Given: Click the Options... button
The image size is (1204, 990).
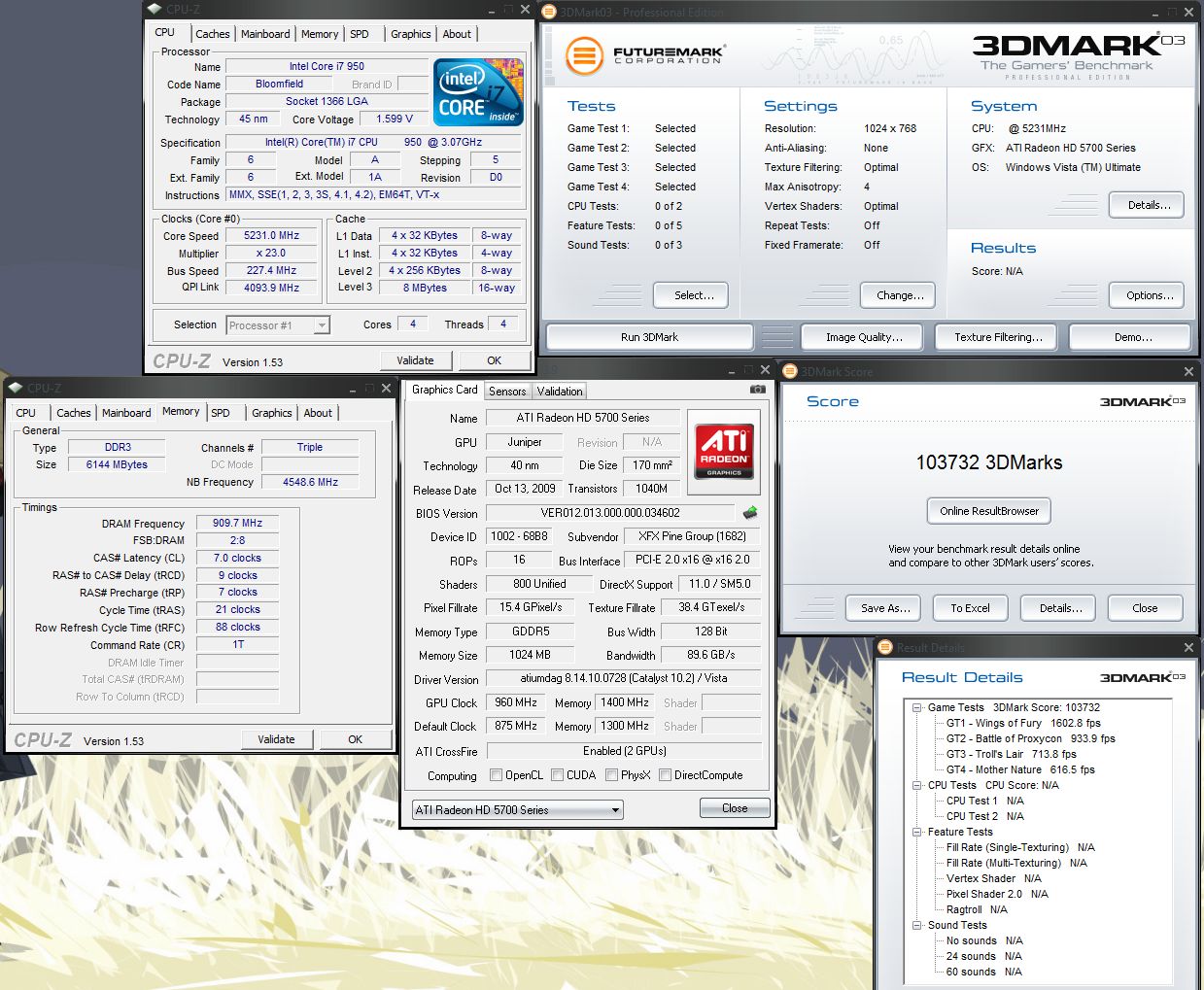Looking at the screenshot, I should [1149, 295].
